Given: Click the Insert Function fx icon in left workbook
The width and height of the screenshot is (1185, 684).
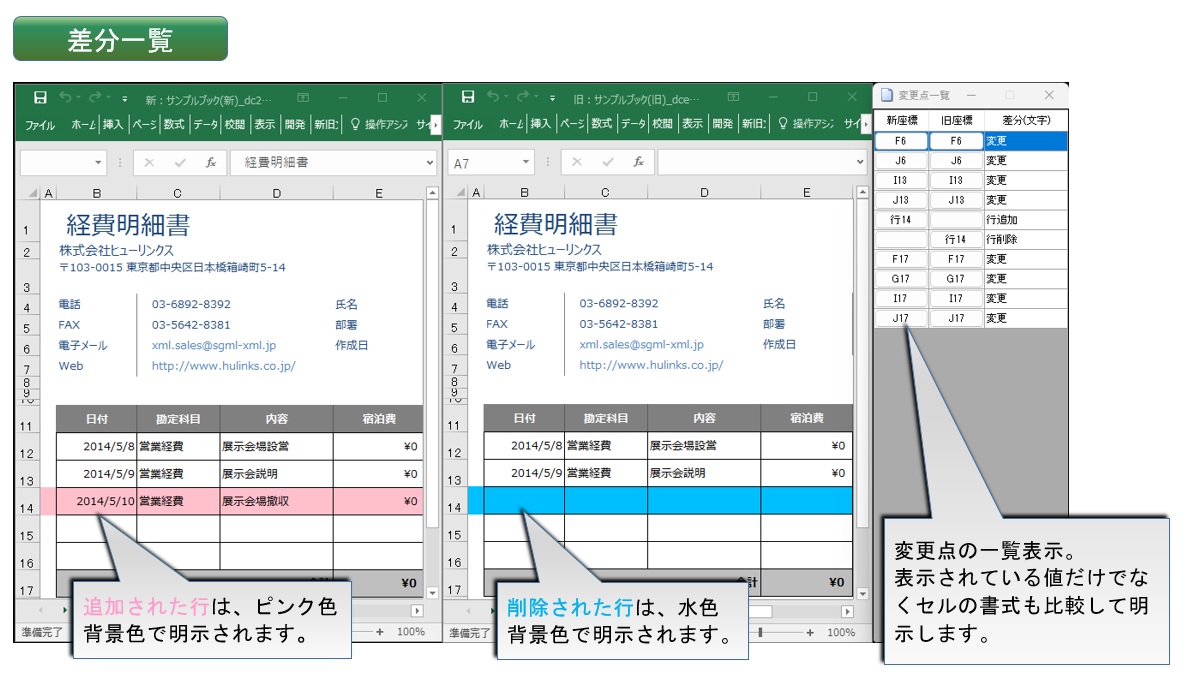Looking at the screenshot, I should click(x=211, y=162).
